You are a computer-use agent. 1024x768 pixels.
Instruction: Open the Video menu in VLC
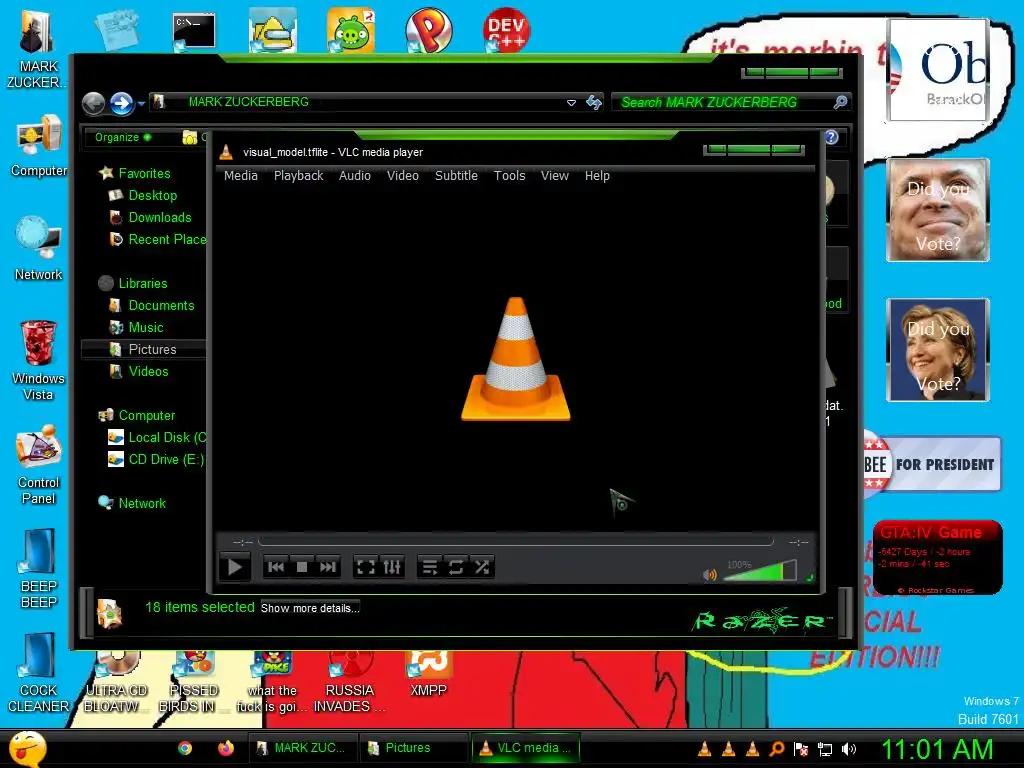403,176
